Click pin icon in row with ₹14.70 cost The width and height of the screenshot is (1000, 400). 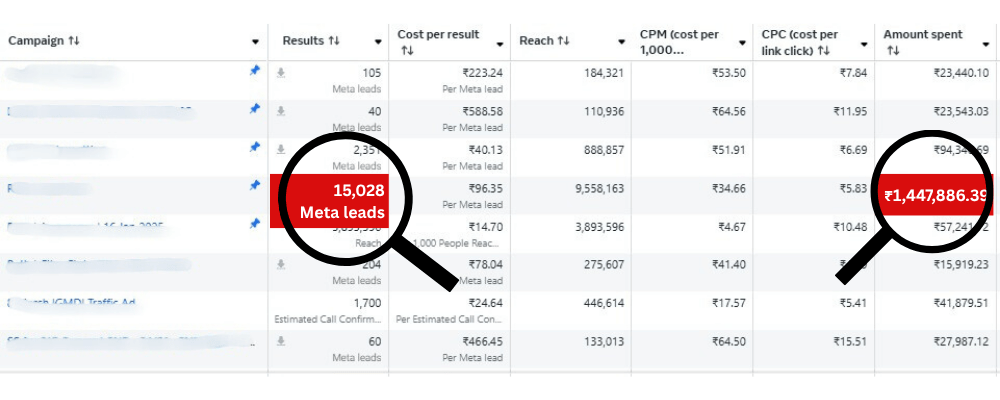[254, 224]
